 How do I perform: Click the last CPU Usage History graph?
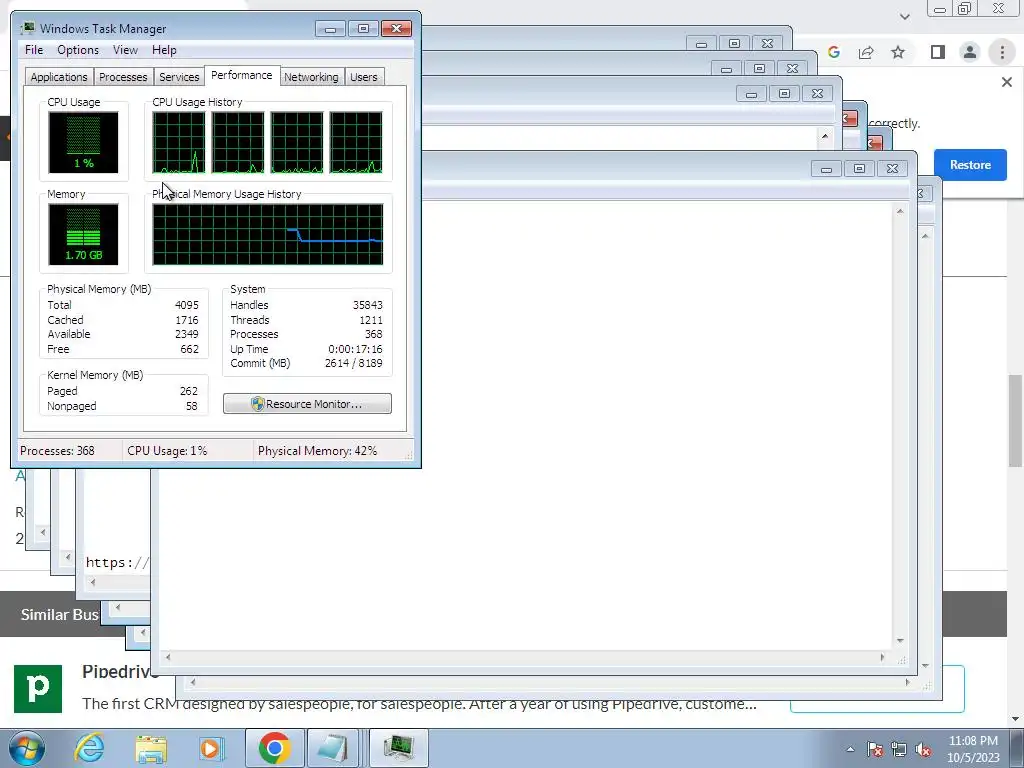356,142
